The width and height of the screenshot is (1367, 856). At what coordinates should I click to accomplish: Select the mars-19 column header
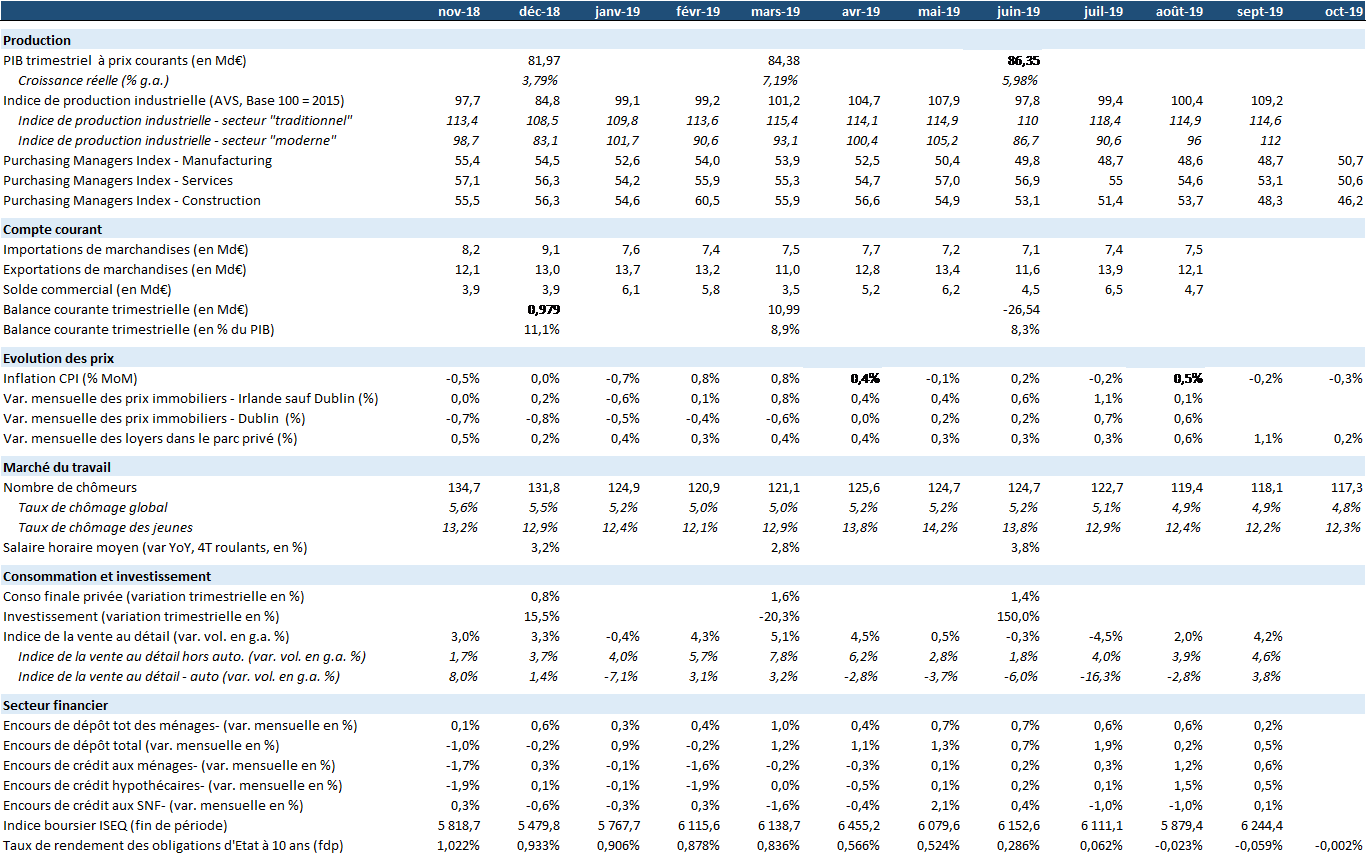775,11
